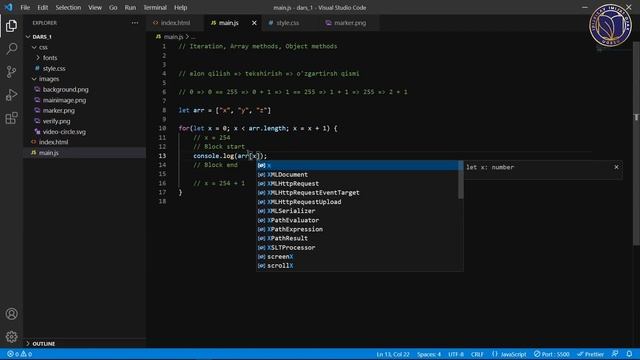Open the Go menu

(x=113, y=7)
